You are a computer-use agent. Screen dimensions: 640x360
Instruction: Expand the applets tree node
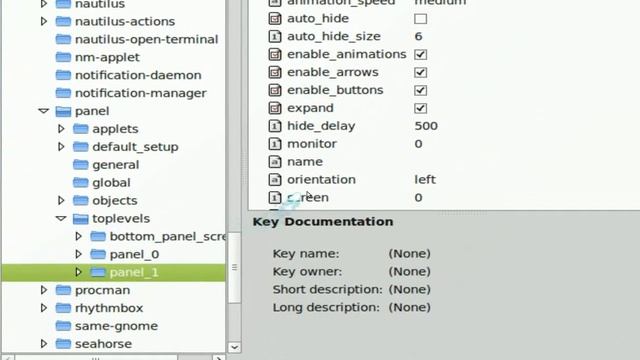pos(61,129)
